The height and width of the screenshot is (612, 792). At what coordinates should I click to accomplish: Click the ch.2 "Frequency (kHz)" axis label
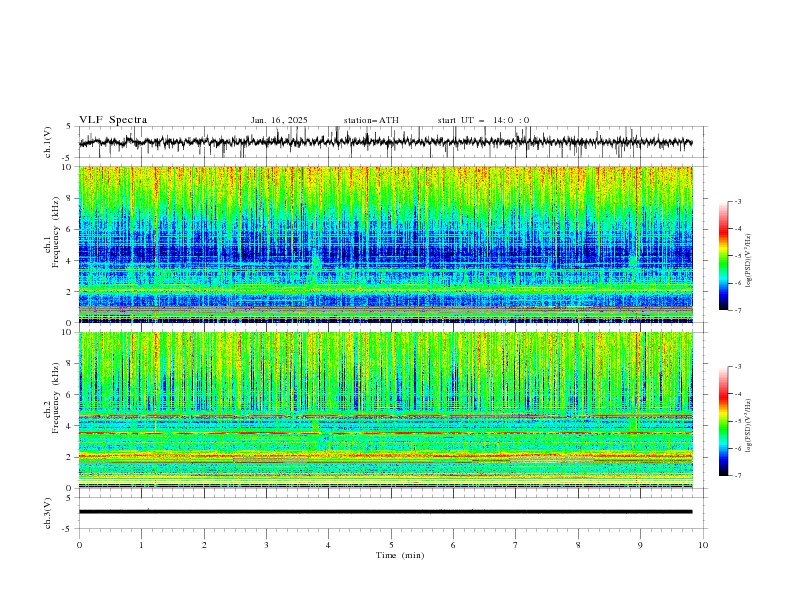56,397
